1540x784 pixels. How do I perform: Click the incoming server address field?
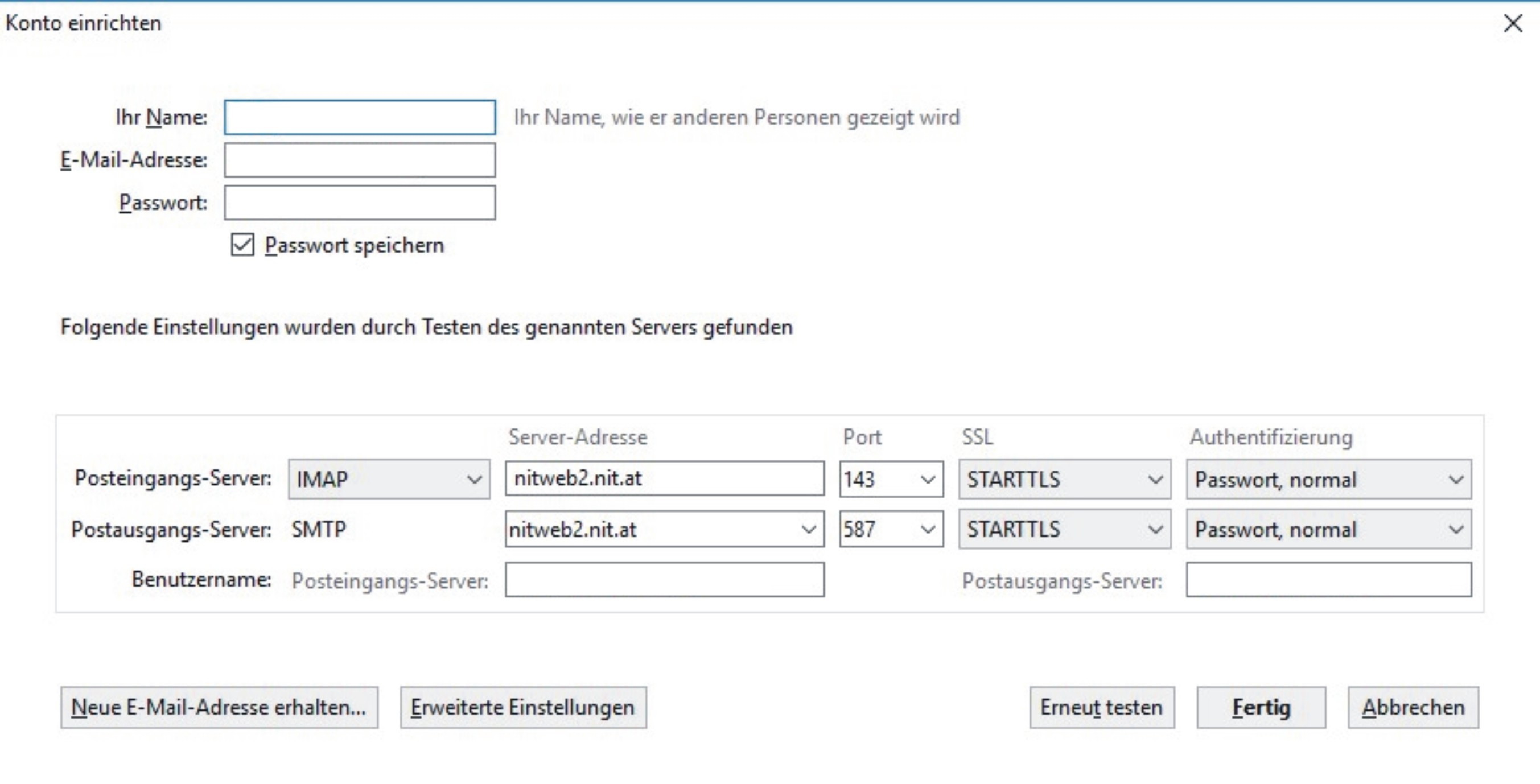point(664,478)
